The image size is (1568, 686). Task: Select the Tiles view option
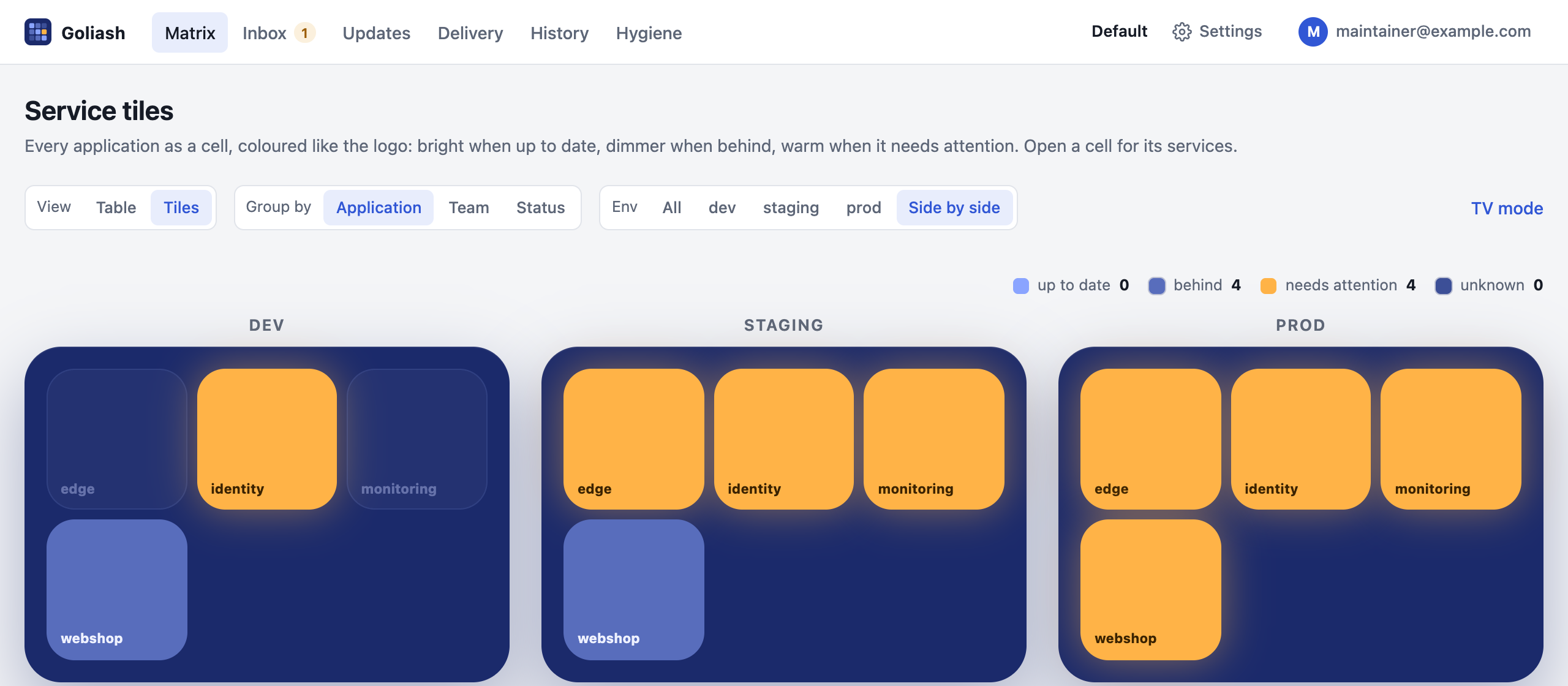click(x=181, y=208)
